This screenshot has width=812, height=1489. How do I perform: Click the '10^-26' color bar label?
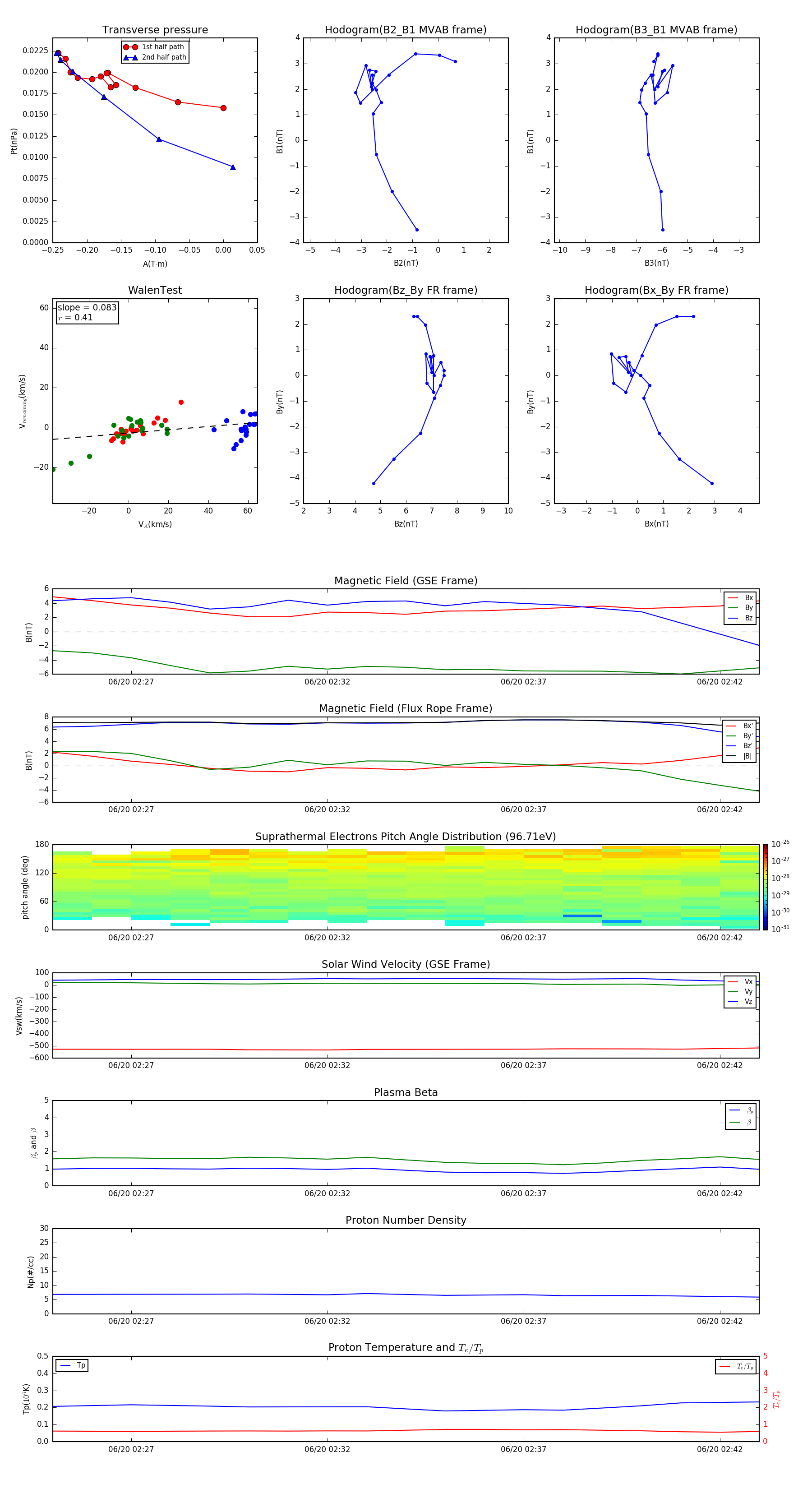tap(780, 844)
